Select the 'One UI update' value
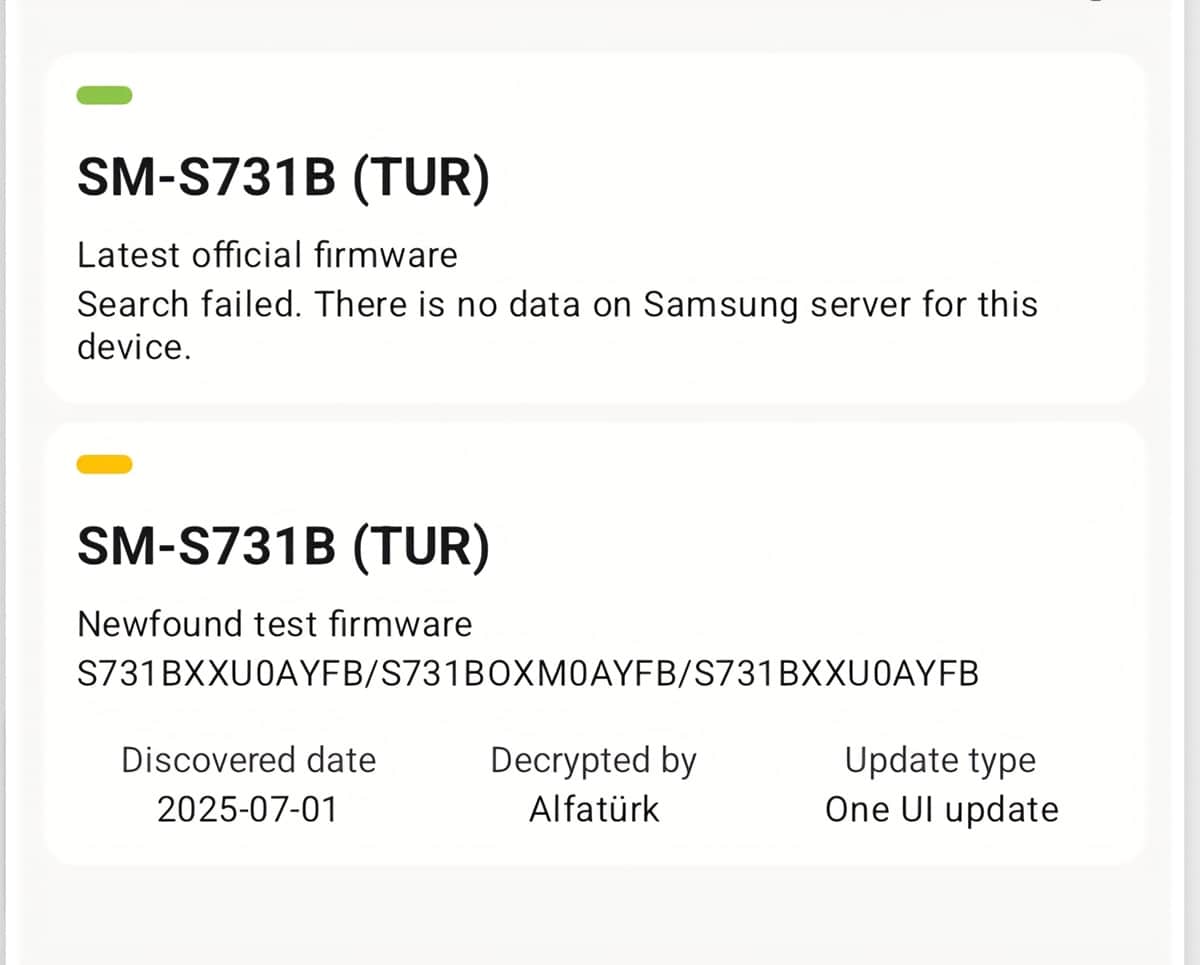The image size is (1200, 965). (940, 808)
